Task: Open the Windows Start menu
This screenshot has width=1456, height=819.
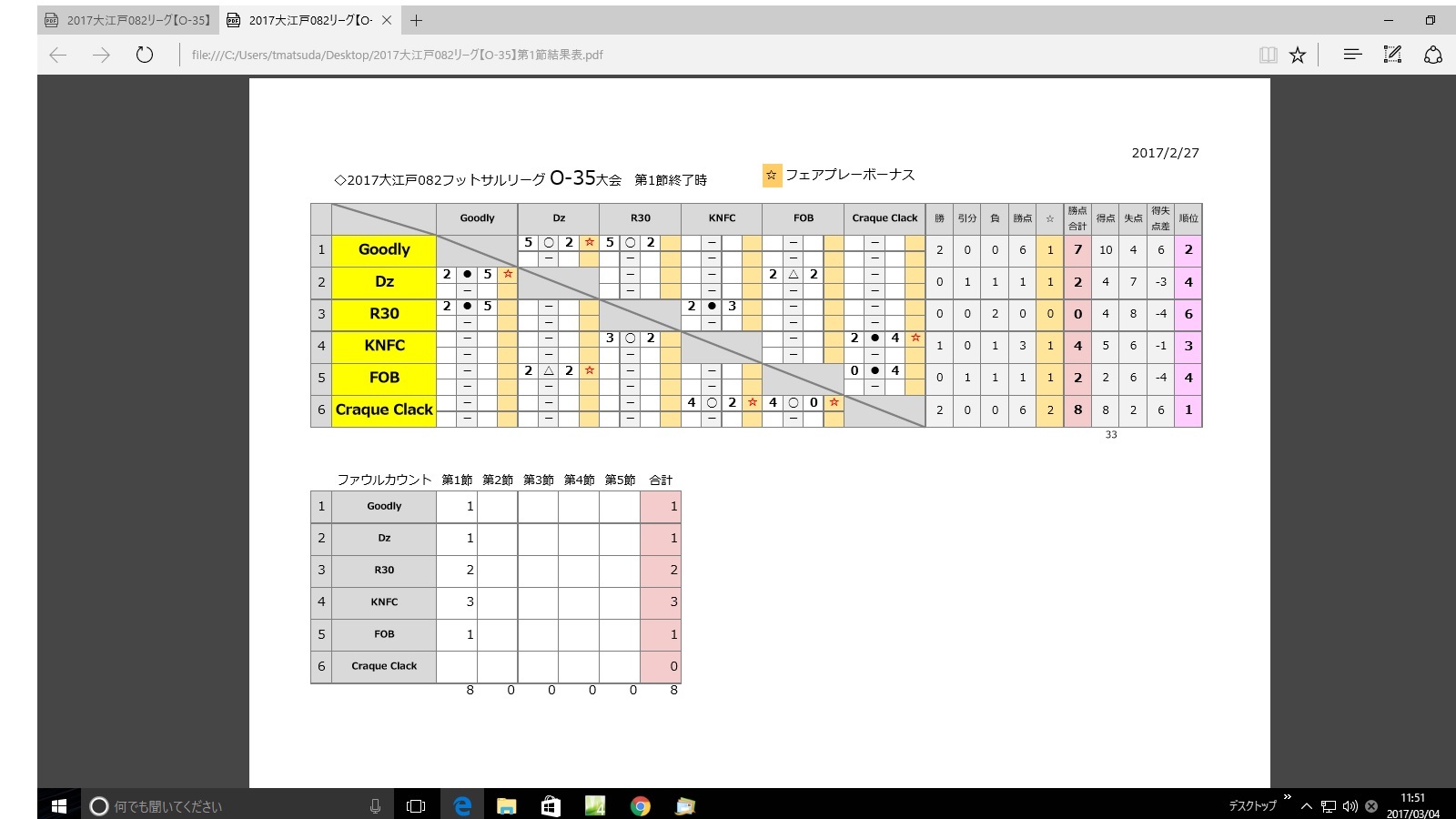Action: [59, 805]
